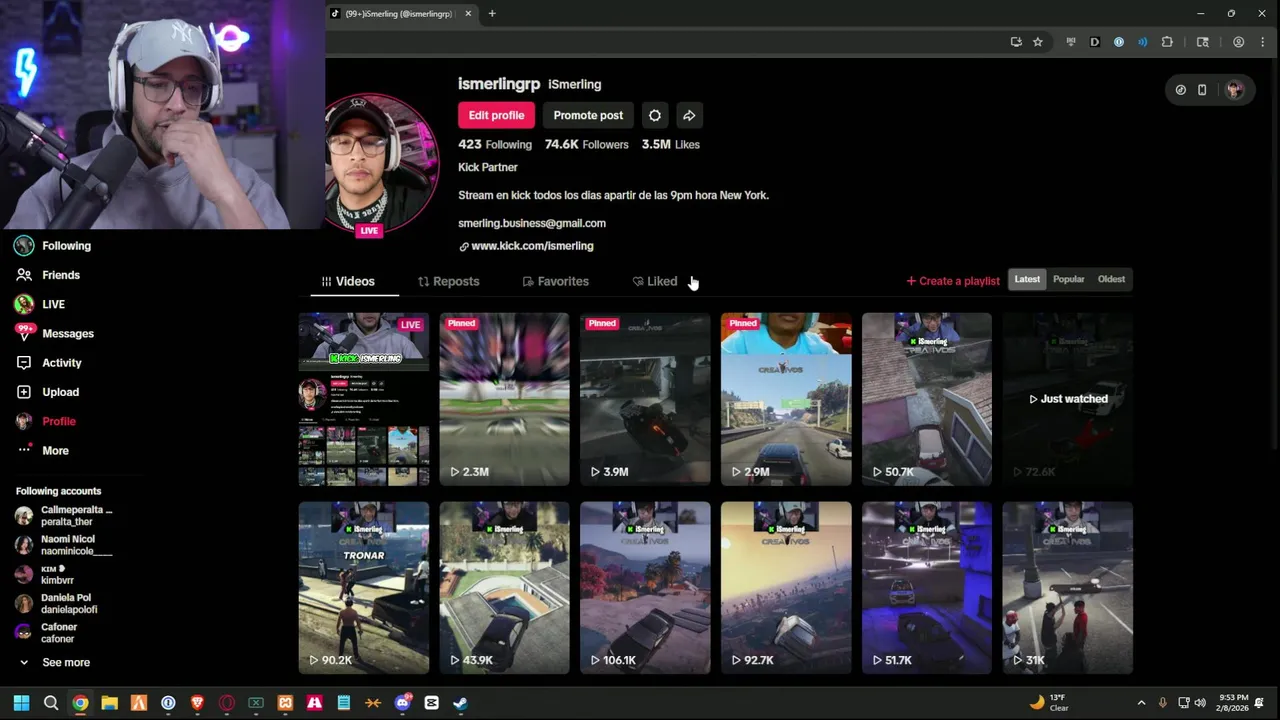This screenshot has height=720, width=1280.
Task: Open Windows Start menu
Action: pyautogui.click(x=21, y=703)
